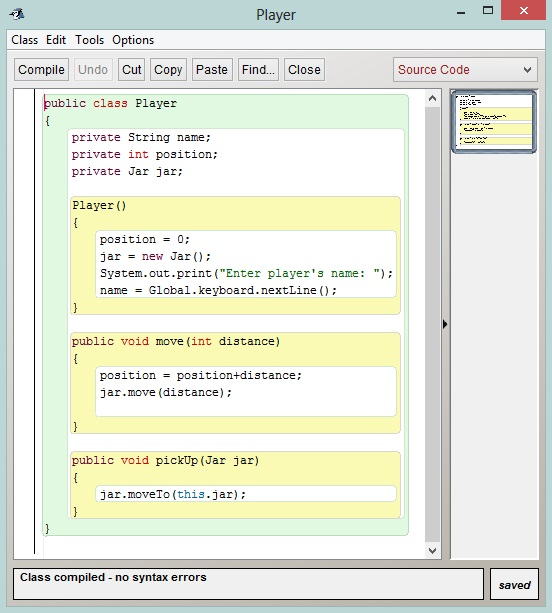The image size is (552, 613).
Task: Open the Tools menu
Action: (90, 40)
